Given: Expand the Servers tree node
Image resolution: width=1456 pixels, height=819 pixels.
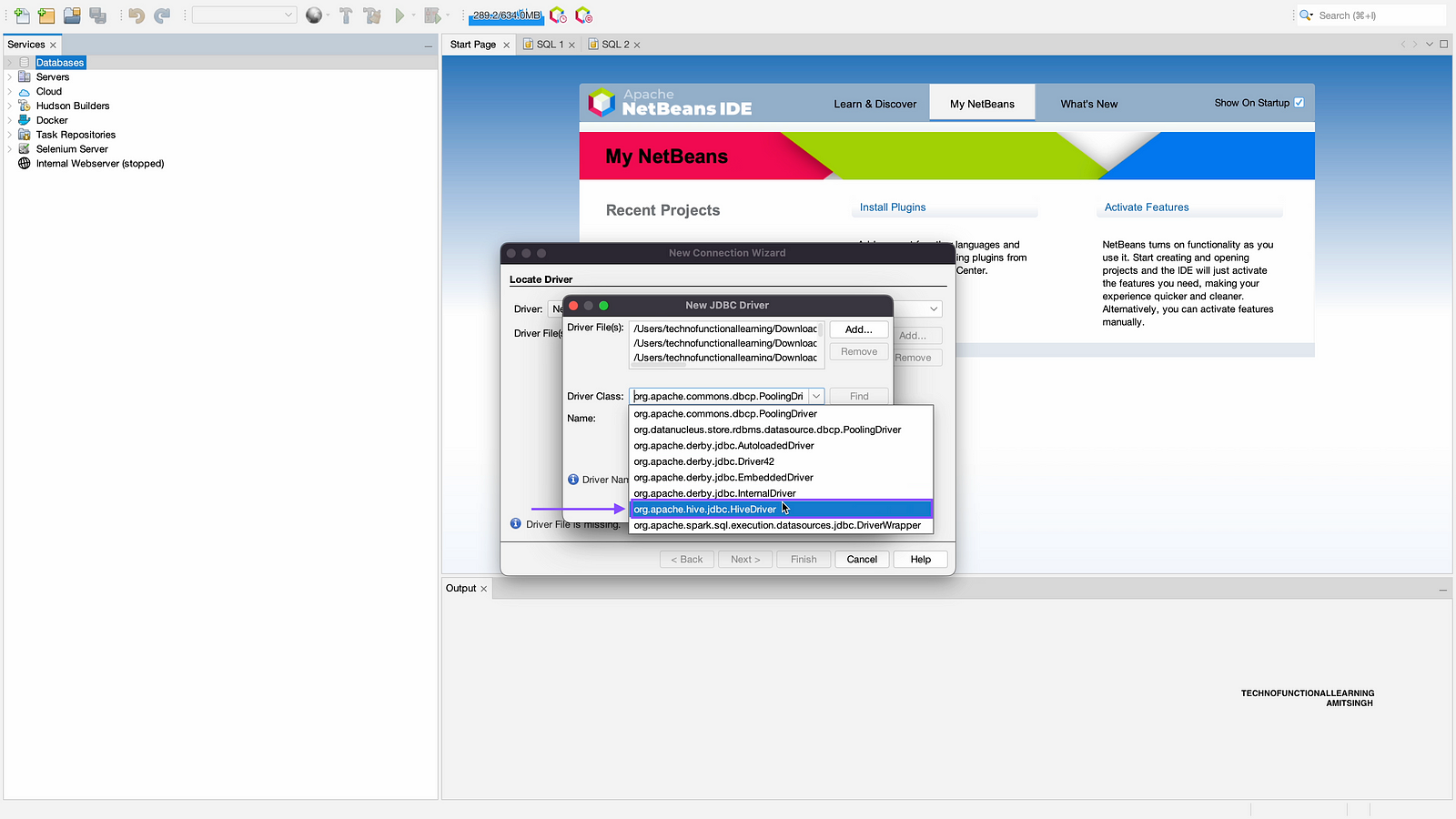Looking at the screenshot, I should (10, 77).
